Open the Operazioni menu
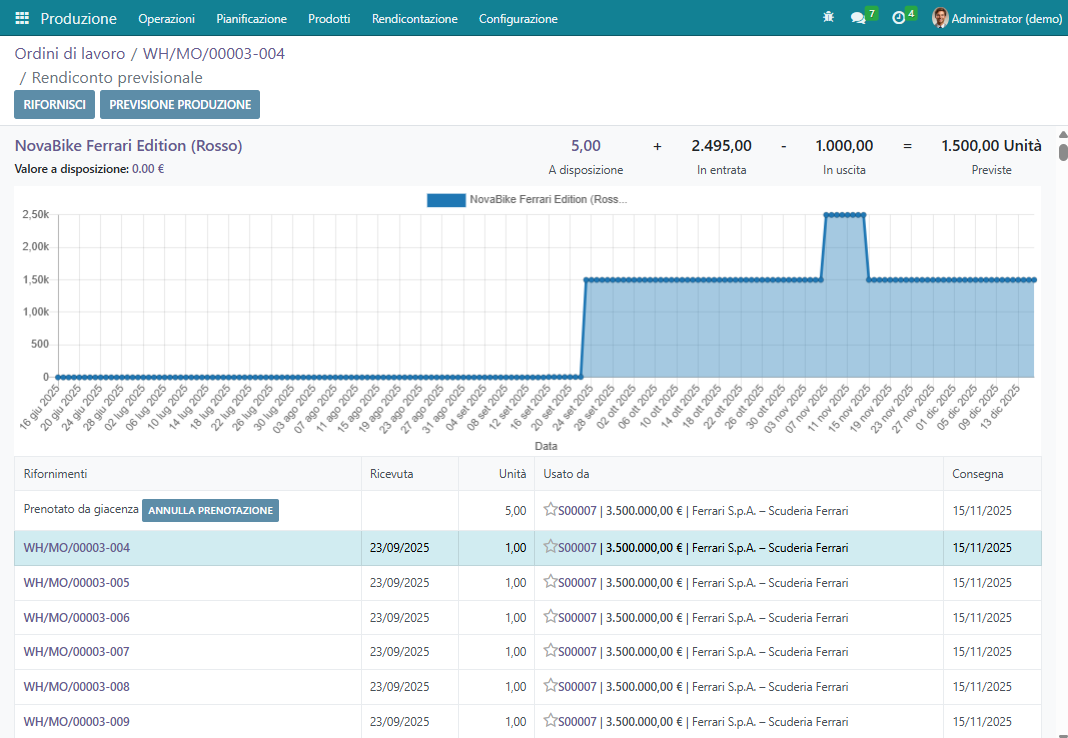The height and width of the screenshot is (738, 1068). tap(166, 19)
